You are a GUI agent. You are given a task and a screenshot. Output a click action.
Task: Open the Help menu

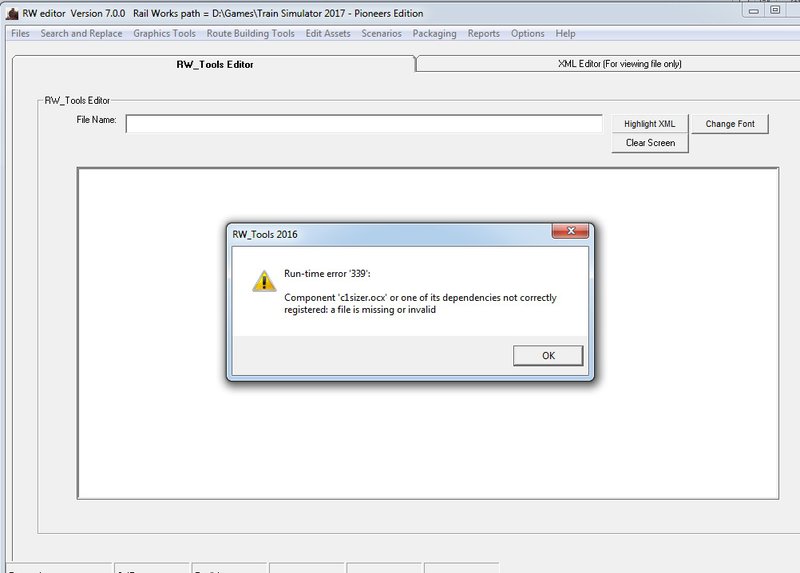coord(565,34)
